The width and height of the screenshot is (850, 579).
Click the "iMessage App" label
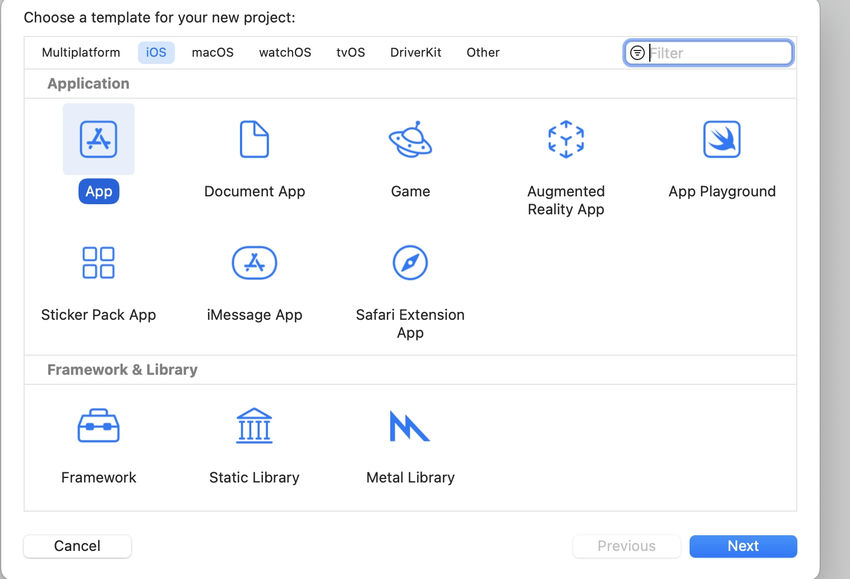[x=254, y=315]
